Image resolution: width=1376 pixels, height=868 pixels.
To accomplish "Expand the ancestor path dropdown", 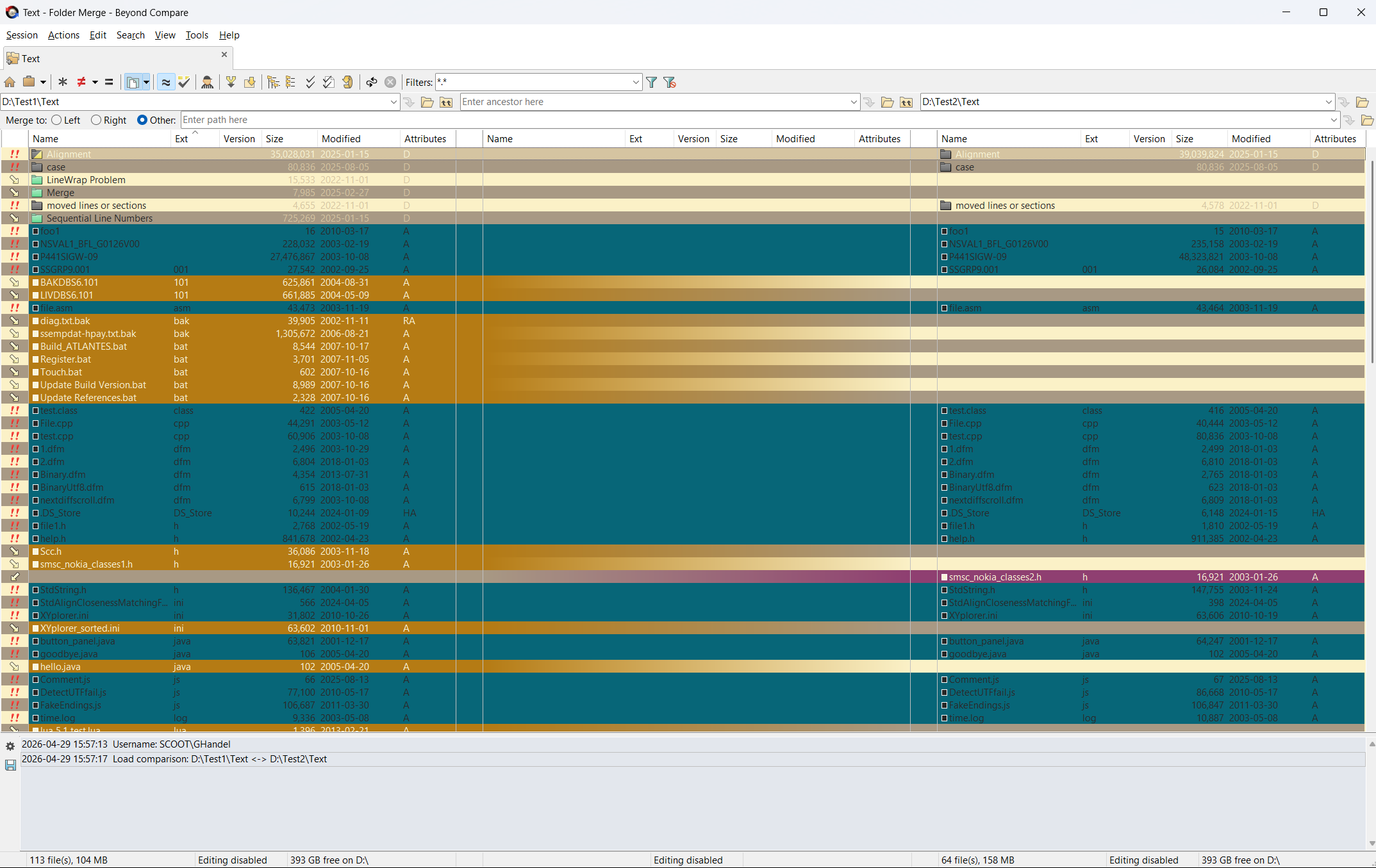I will (x=854, y=102).
